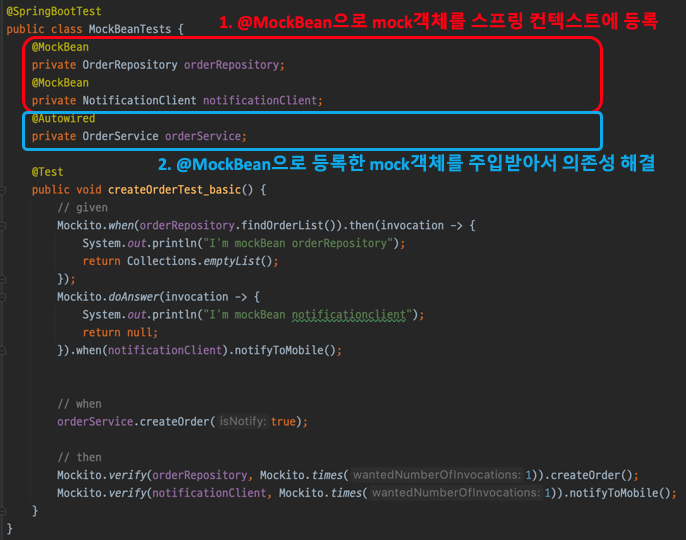Click the doAnswer method call

133,297
